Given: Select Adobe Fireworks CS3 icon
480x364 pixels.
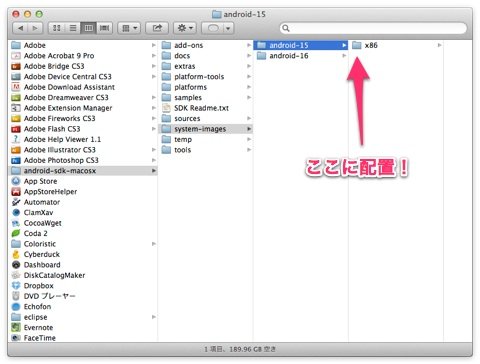Looking at the screenshot, I should [16, 118].
